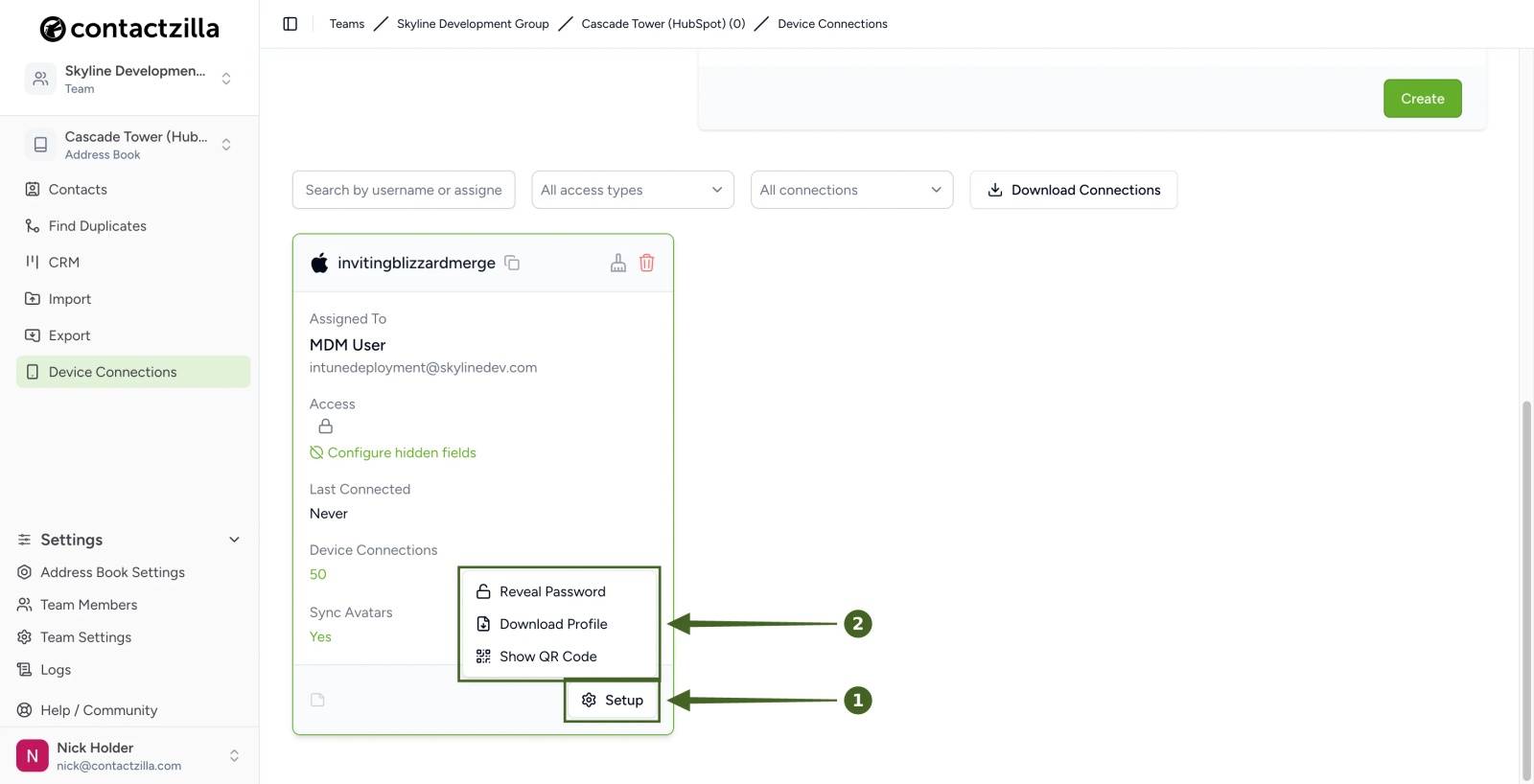
Task: Select Device Connections in sidebar
Action: click(133, 372)
